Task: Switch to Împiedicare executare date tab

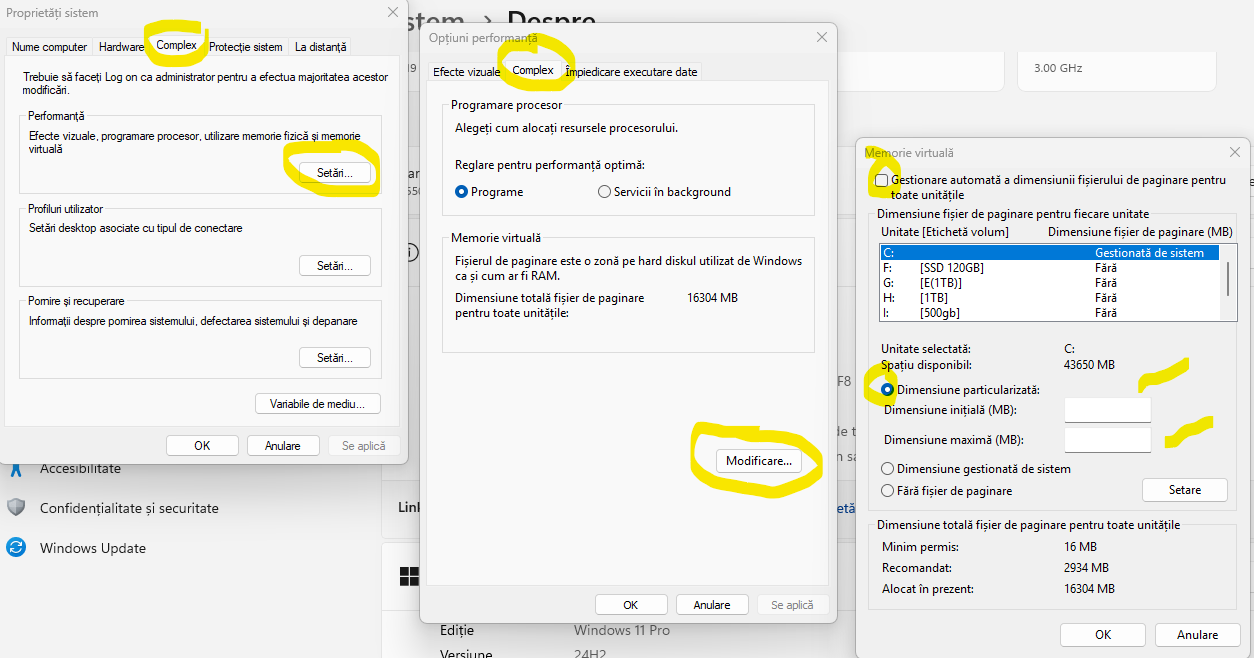Action: point(631,72)
